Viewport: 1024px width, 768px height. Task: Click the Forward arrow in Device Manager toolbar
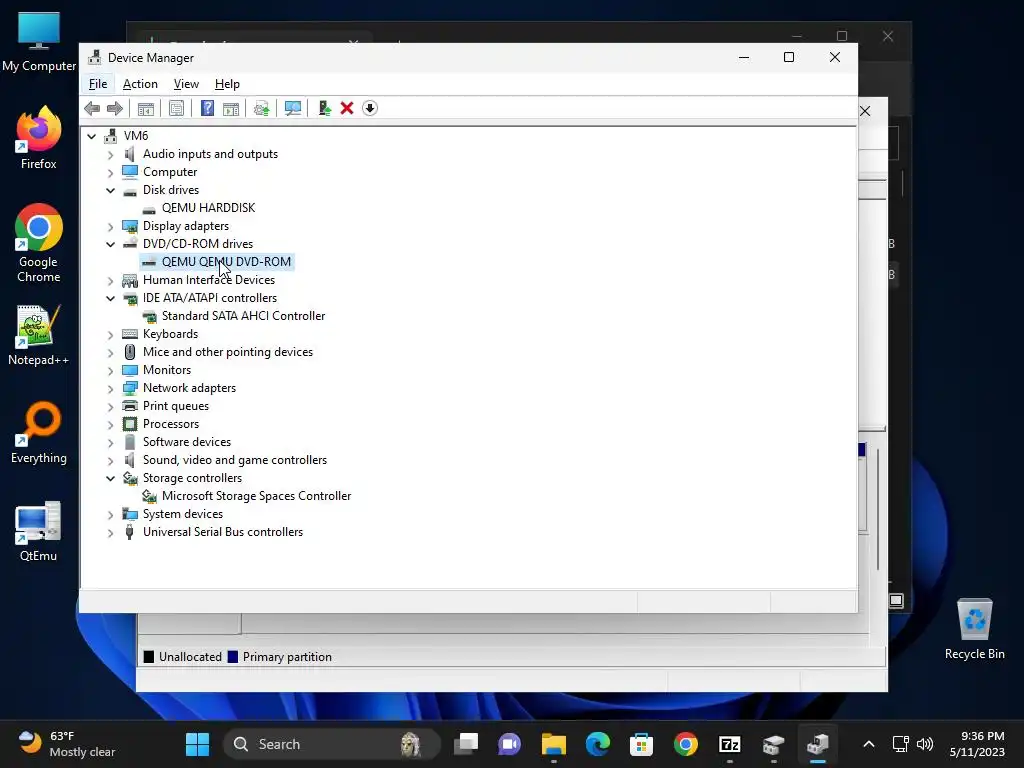tap(115, 108)
